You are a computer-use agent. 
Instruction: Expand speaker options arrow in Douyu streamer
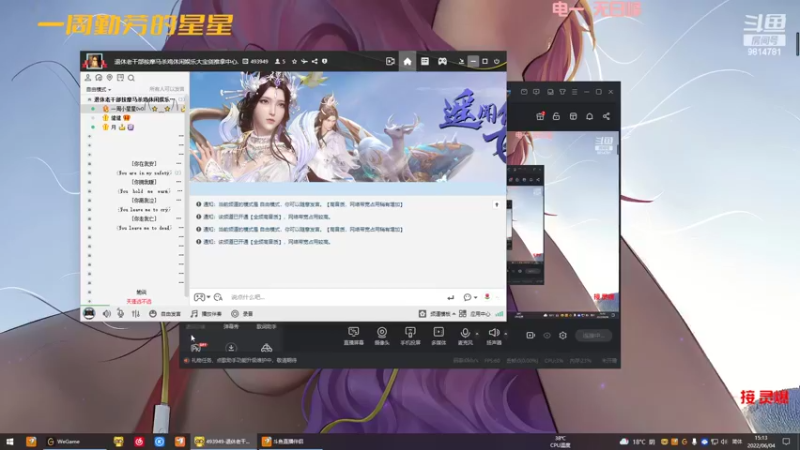pos(506,334)
